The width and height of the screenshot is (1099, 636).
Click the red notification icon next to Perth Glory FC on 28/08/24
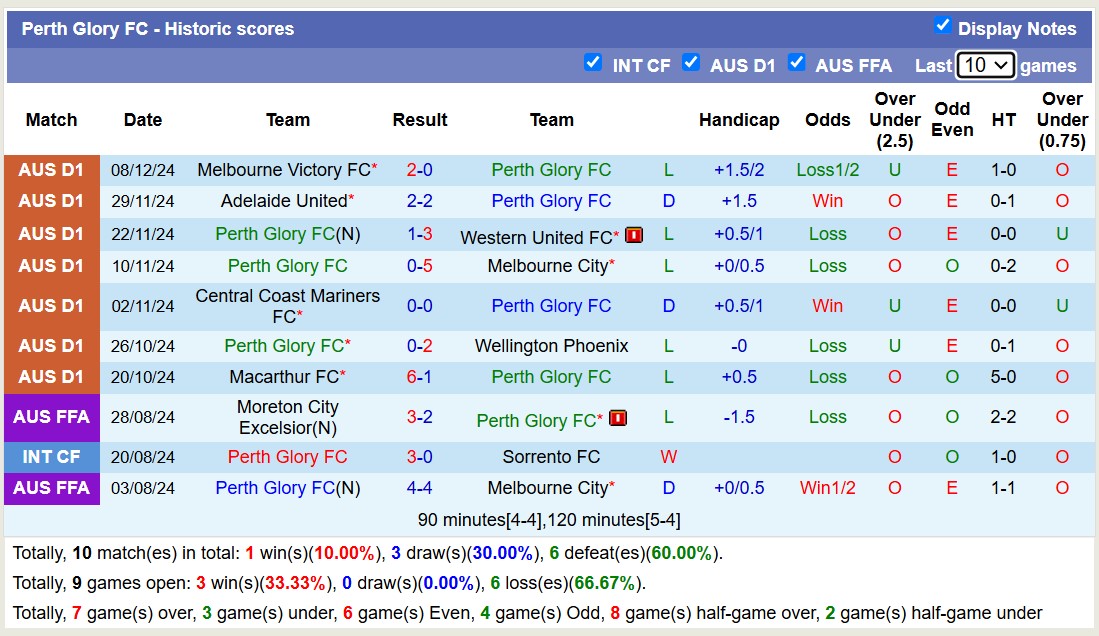point(618,418)
